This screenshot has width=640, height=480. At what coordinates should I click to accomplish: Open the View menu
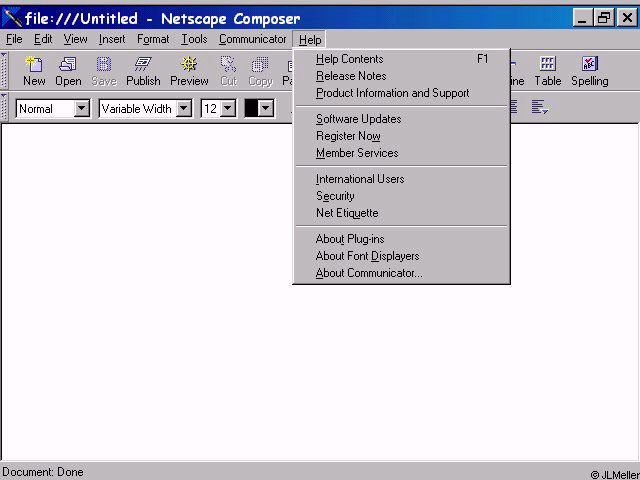pos(75,39)
